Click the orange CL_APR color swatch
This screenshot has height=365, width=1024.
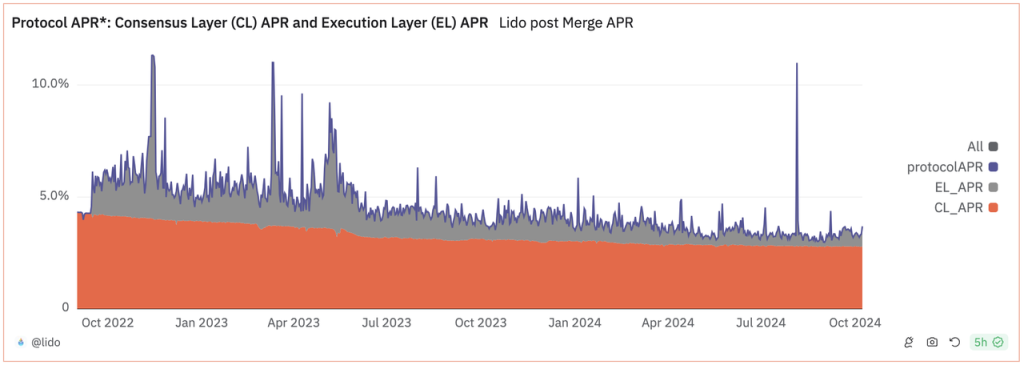coord(993,208)
